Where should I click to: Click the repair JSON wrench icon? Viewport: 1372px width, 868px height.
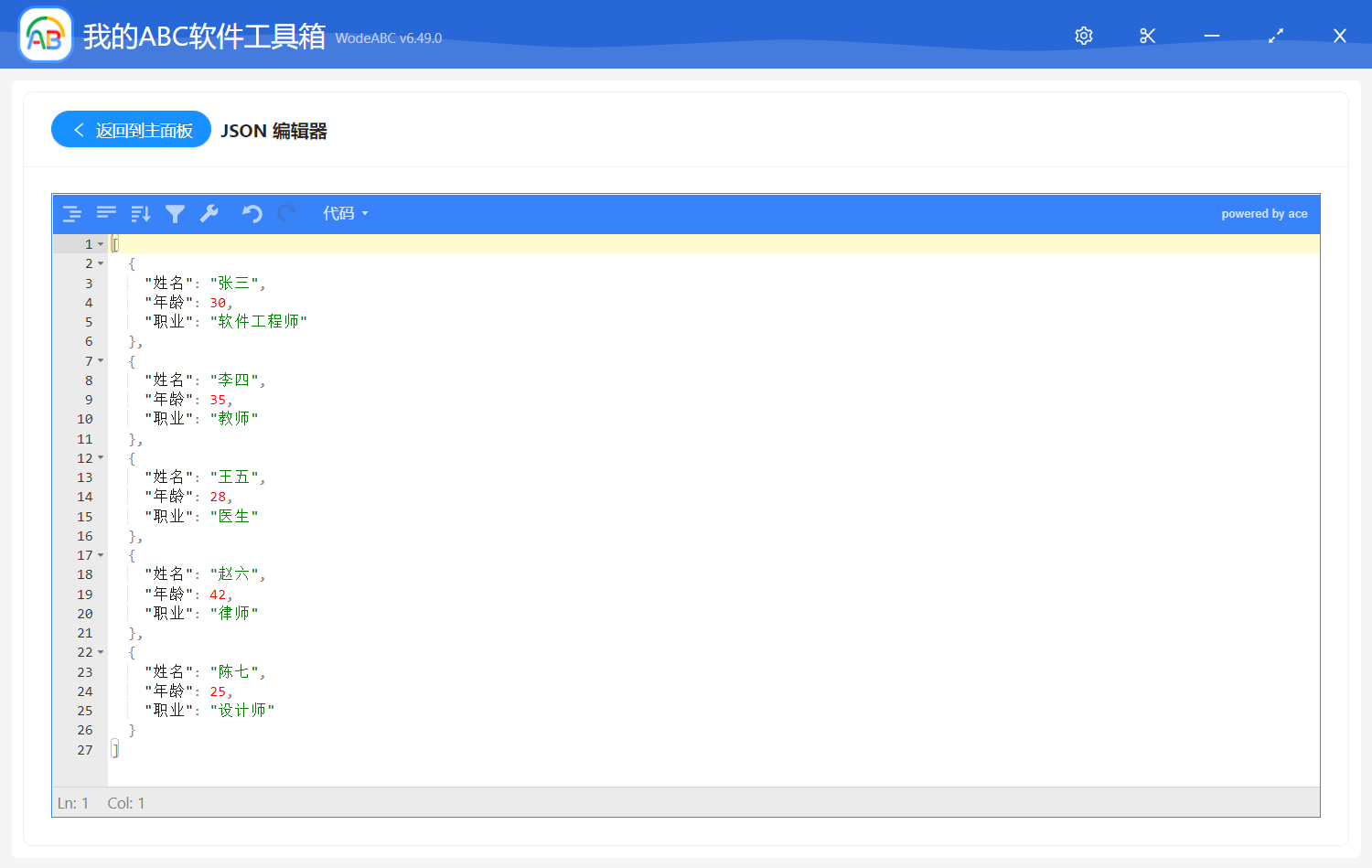pos(209,213)
